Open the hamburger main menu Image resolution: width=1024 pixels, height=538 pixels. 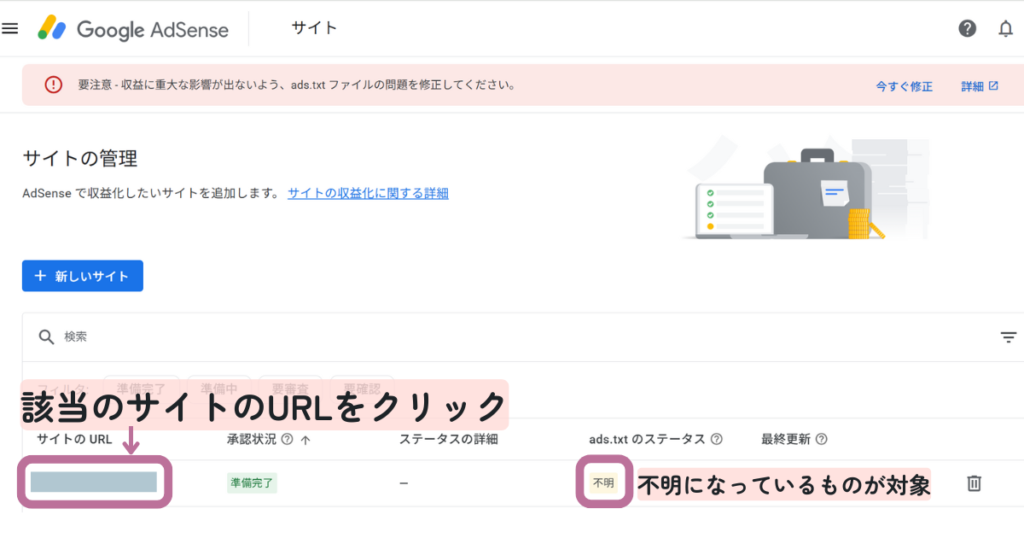[x=10, y=29]
